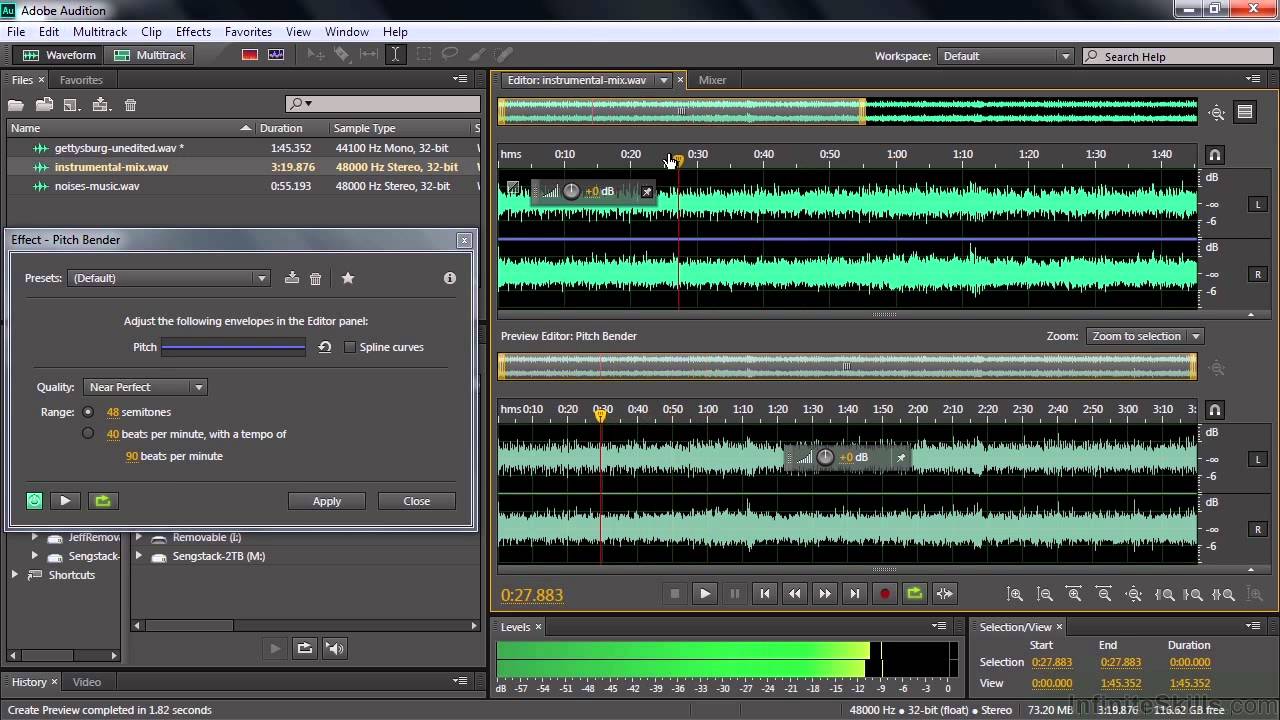The width and height of the screenshot is (1280, 720).
Task: Toggle Loop Playback in transport controls
Action: (x=914, y=594)
